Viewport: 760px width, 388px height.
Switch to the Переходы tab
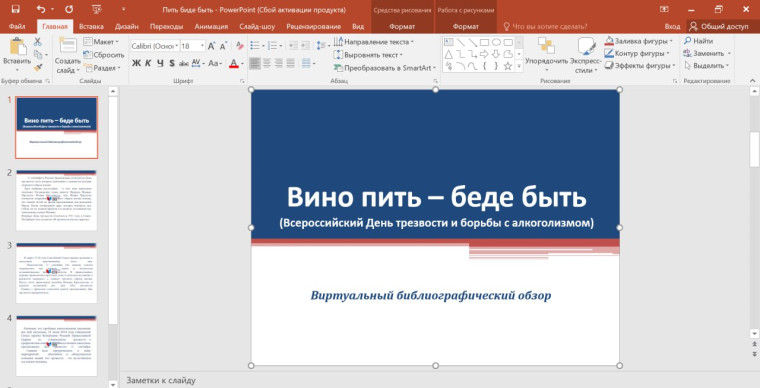coord(166,27)
